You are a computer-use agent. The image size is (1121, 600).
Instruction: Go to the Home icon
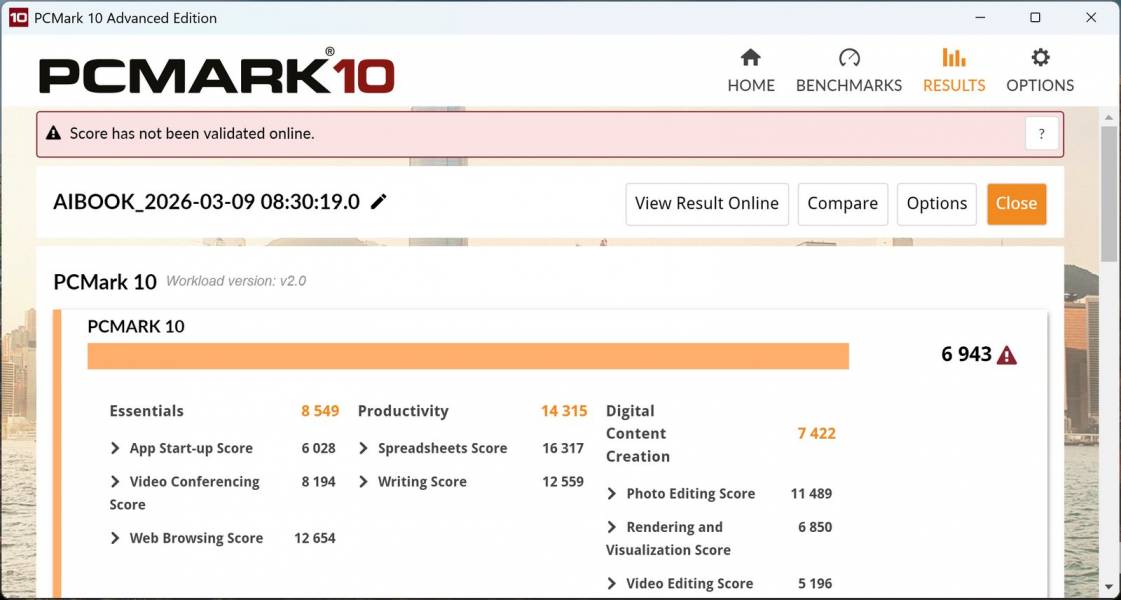tap(750, 58)
